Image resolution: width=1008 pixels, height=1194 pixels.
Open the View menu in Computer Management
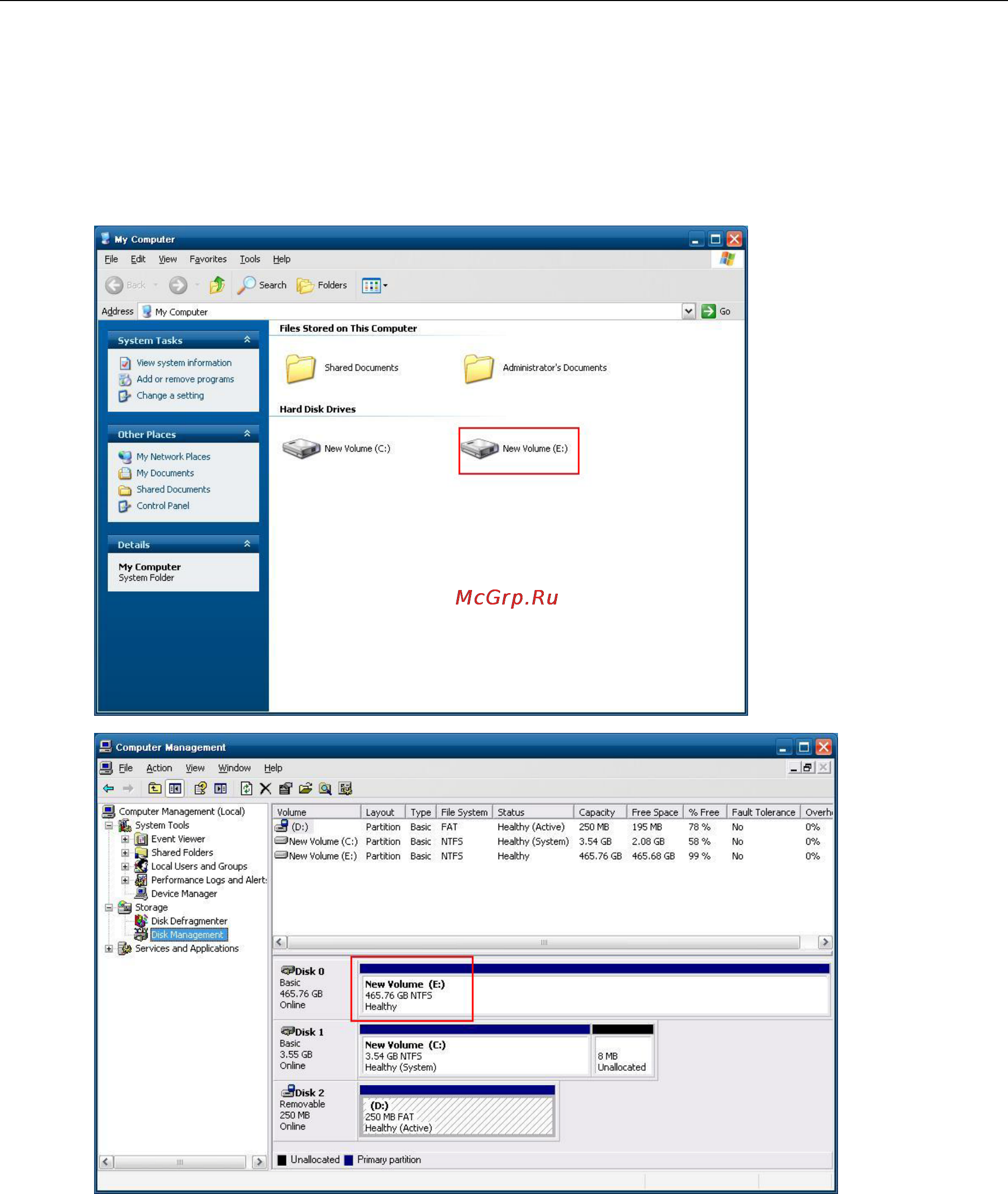[x=195, y=768]
